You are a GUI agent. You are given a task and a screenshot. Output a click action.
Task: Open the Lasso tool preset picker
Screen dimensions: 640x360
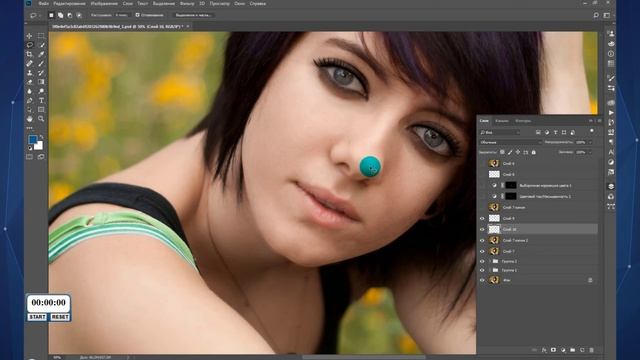pos(35,15)
